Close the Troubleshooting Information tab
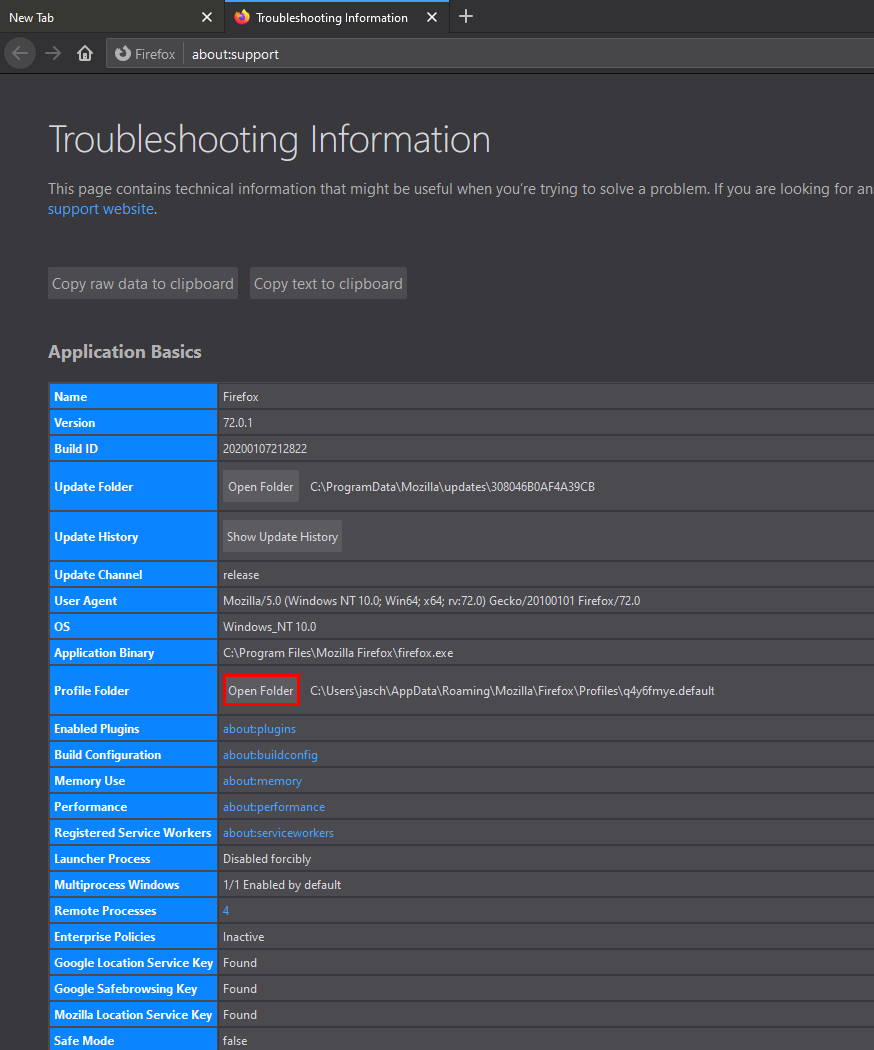The width and height of the screenshot is (874, 1050). (432, 17)
